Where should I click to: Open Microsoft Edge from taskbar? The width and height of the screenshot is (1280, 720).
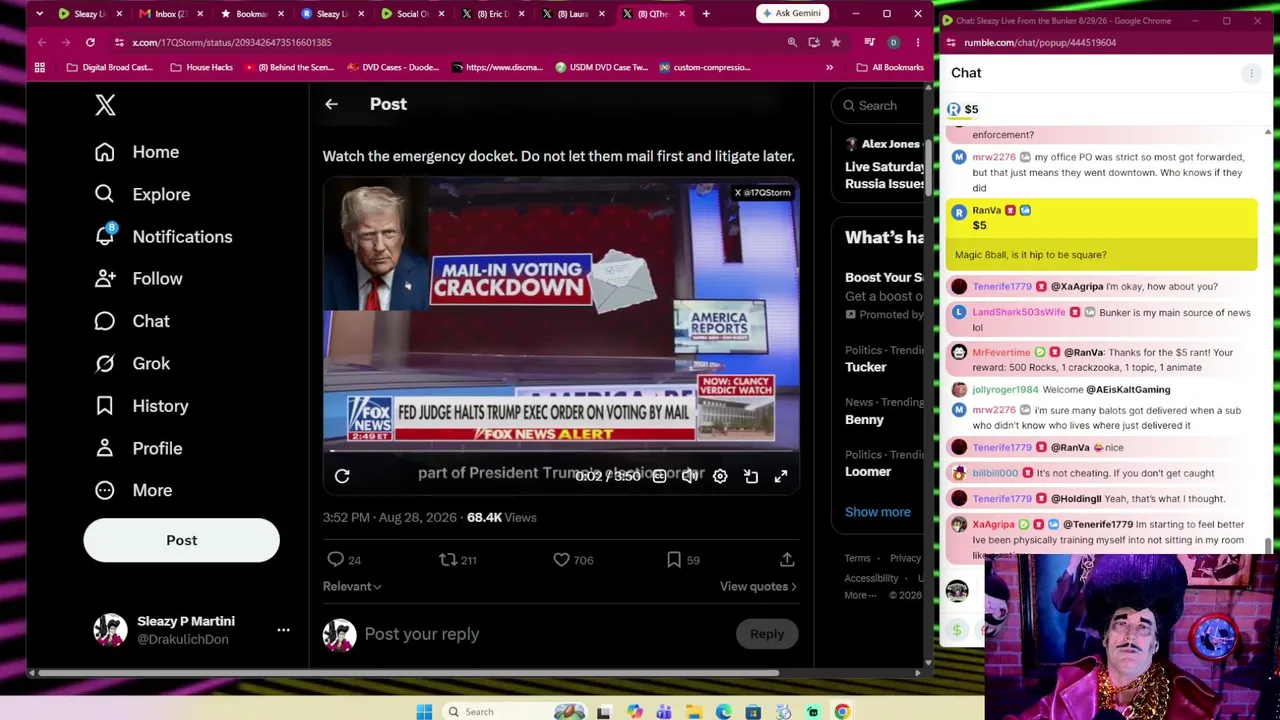[723, 712]
